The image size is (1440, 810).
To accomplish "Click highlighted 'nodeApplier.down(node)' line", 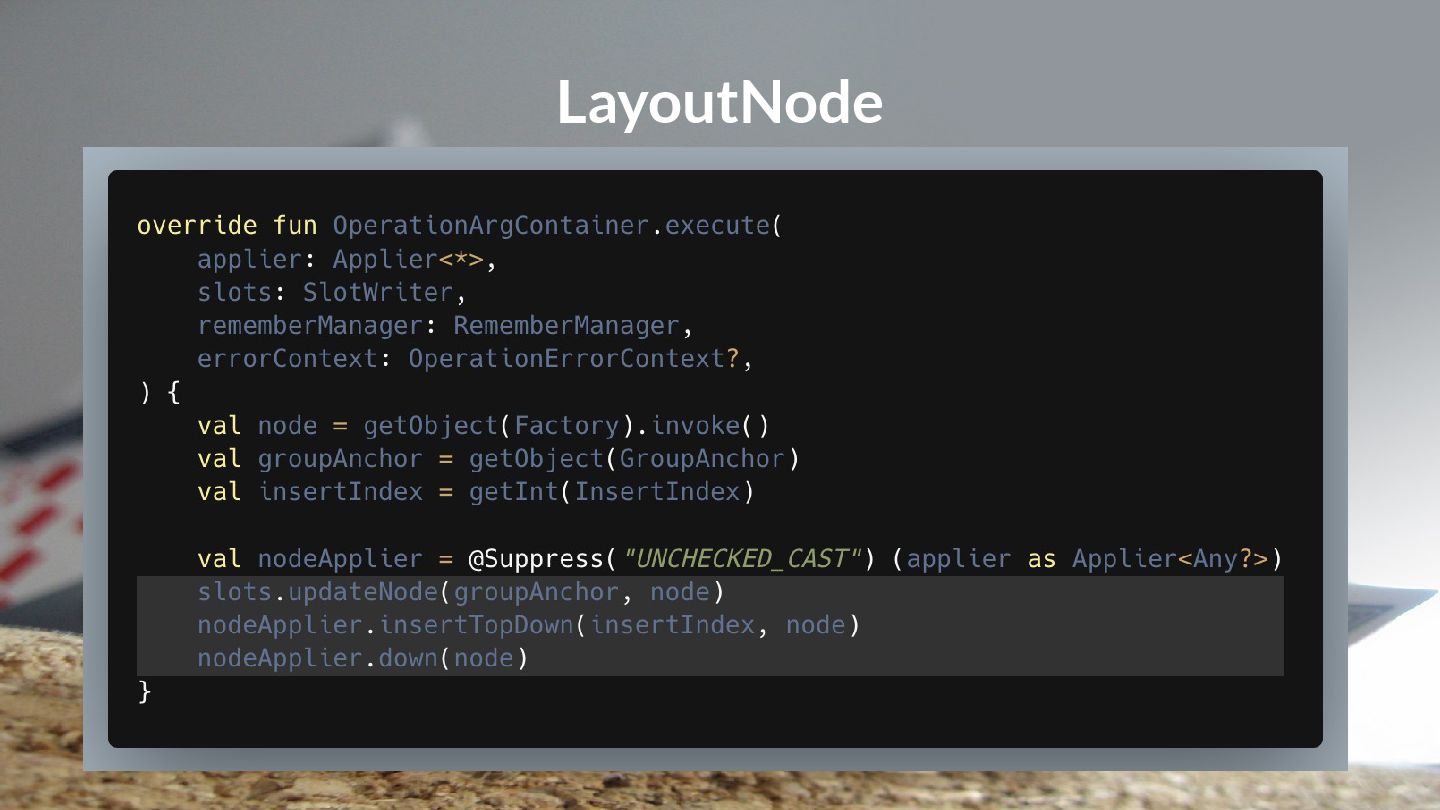I will (x=362, y=658).
